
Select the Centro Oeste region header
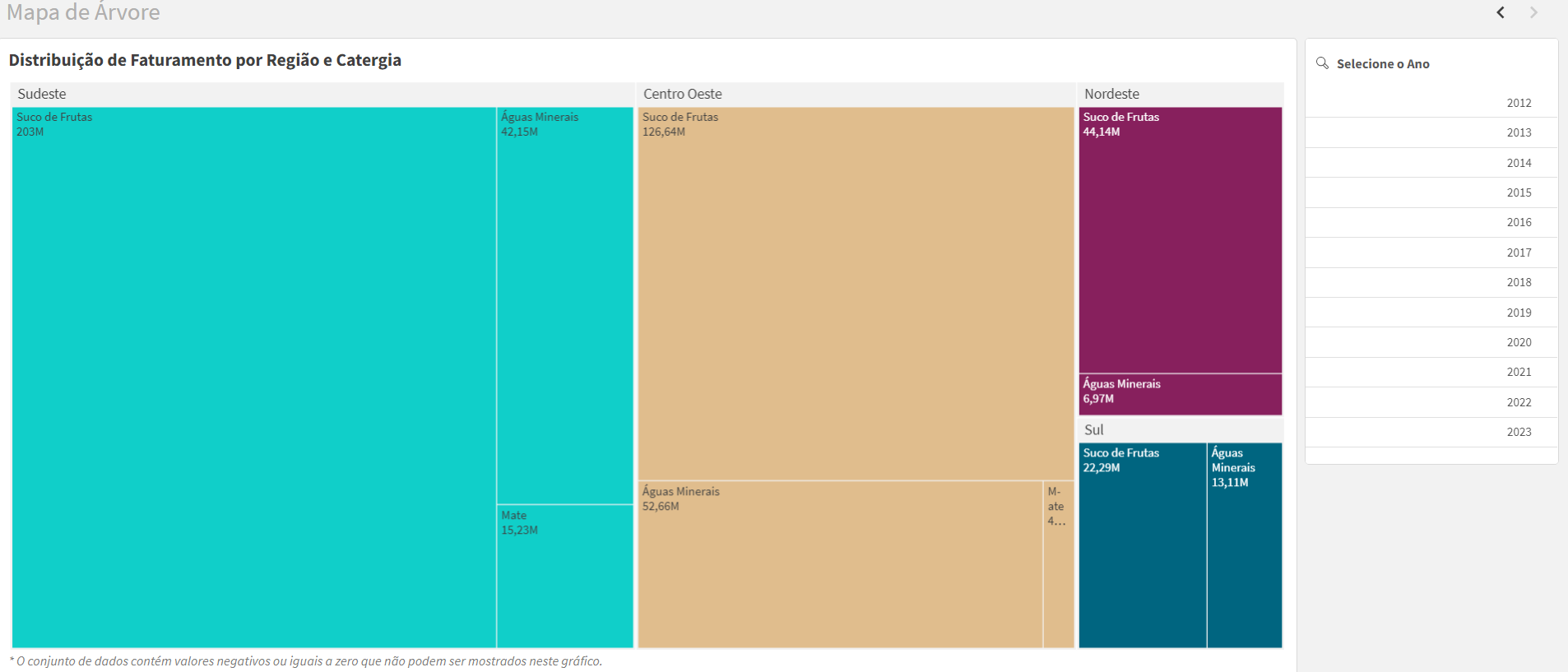tap(856, 94)
